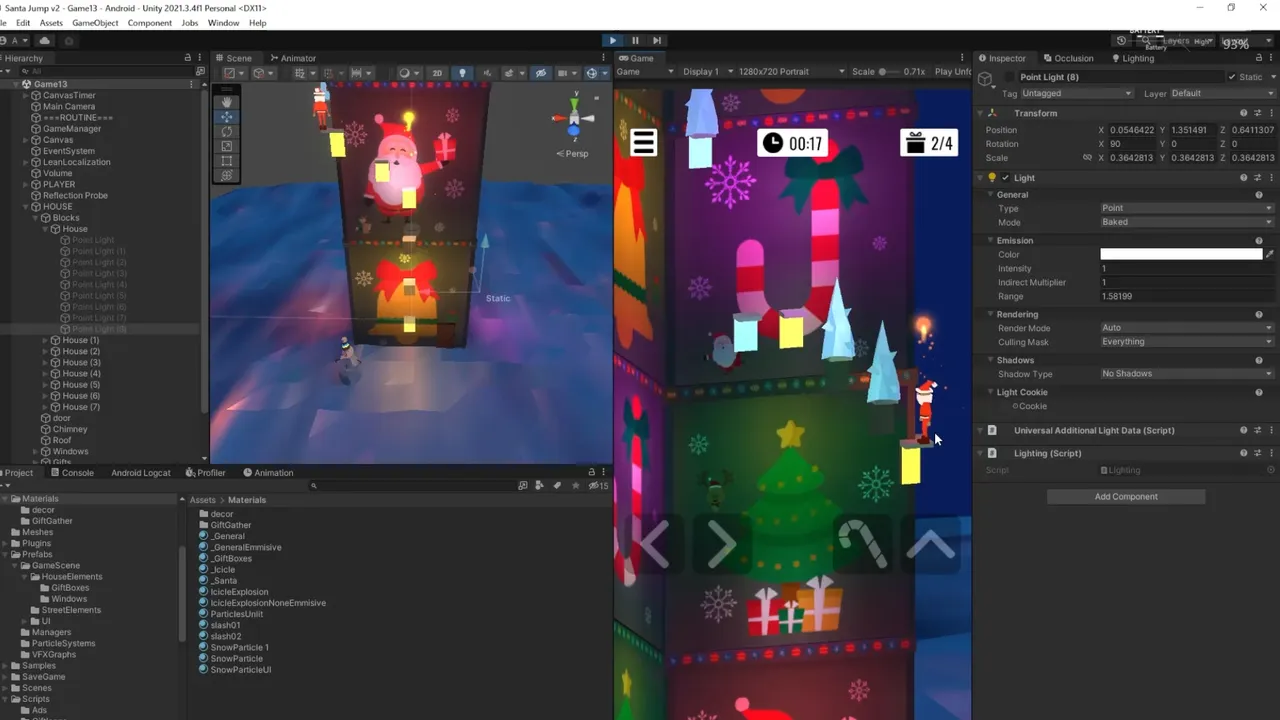Click the Persp projection label
Viewport: 1280px width, 720px height.
[x=576, y=153]
